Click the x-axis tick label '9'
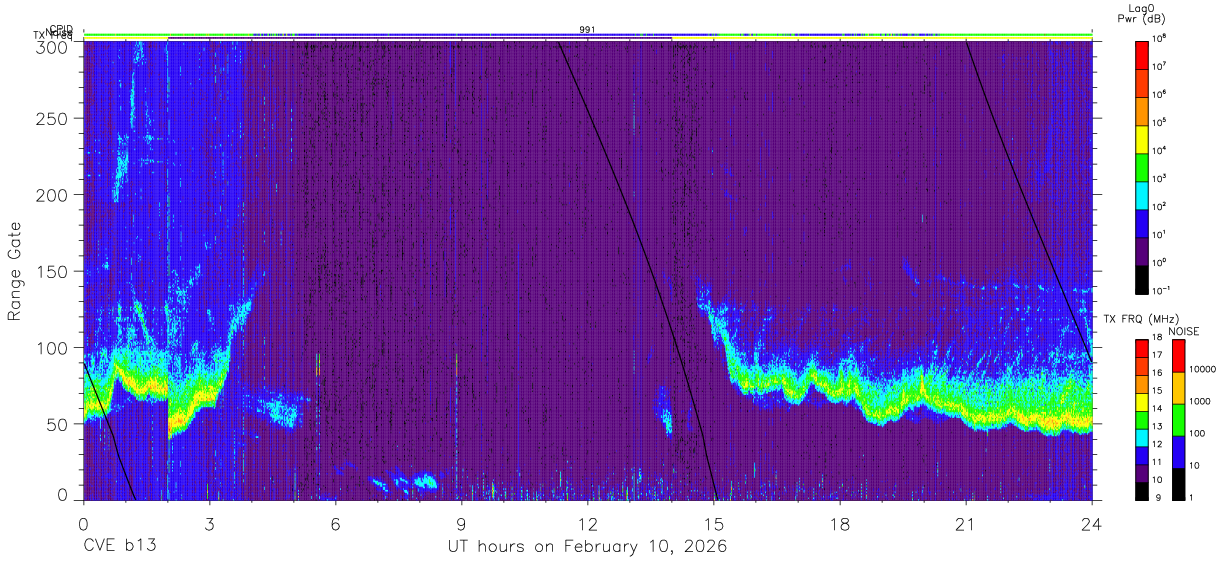 [461, 523]
